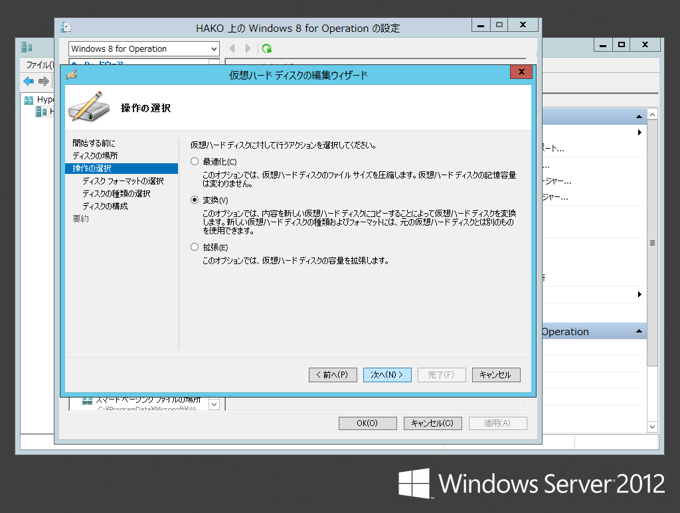
Task: Collapse the top actions pane section
Action: [639, 117]
